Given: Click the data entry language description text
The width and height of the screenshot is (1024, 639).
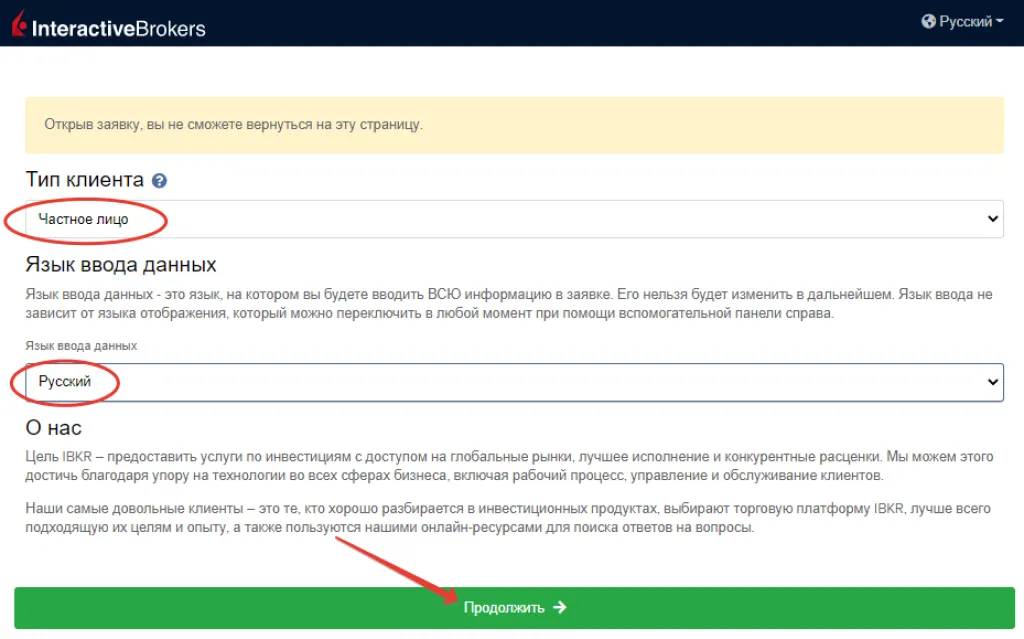Looking at the screenshot, I should [509, 304].
